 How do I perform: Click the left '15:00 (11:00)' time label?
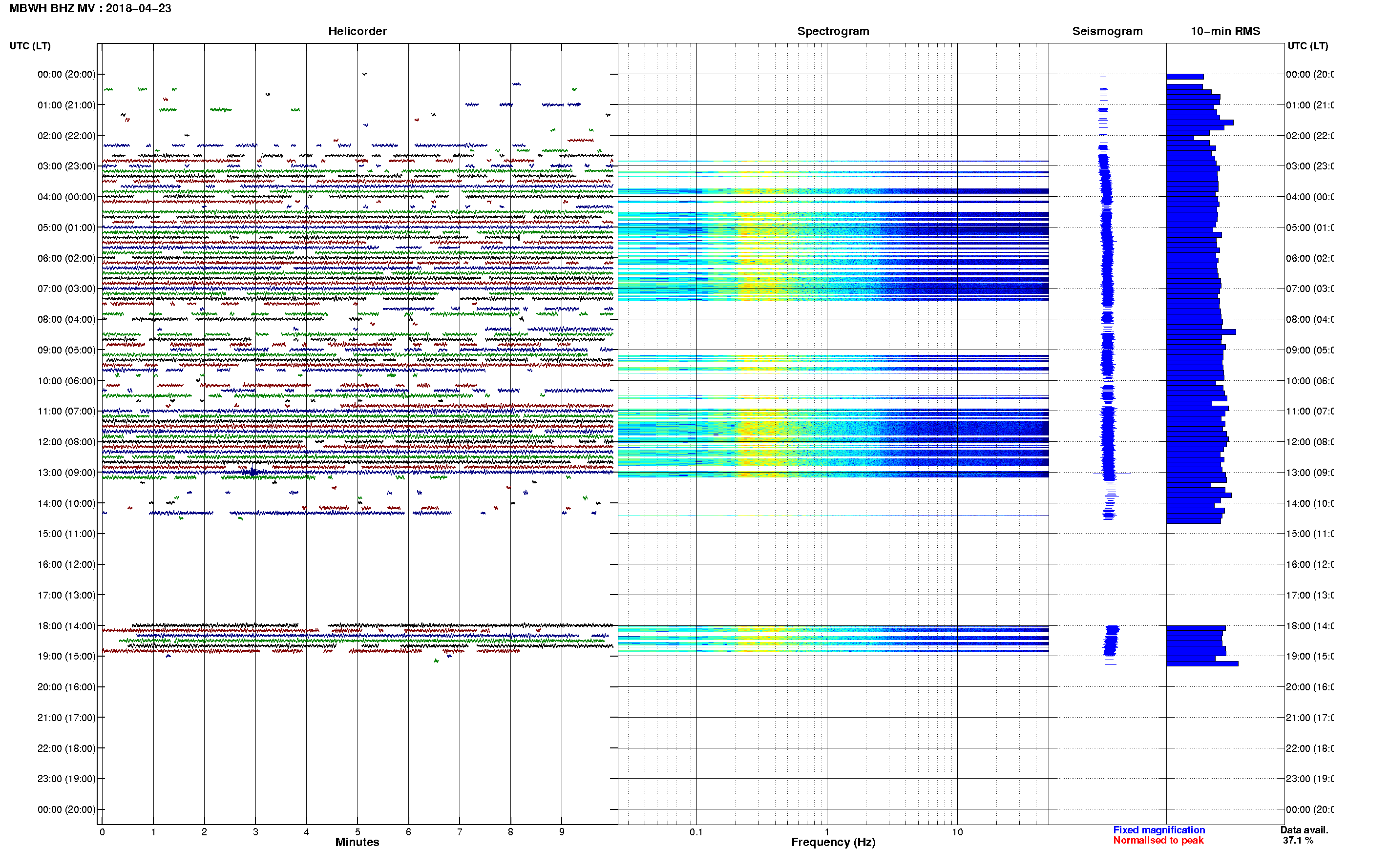pos(66,533)
